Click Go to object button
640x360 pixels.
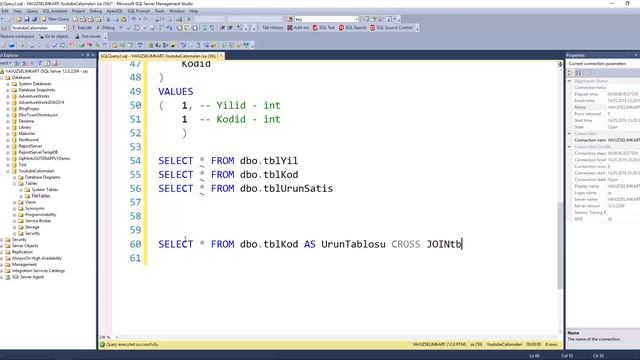point(54,36)
